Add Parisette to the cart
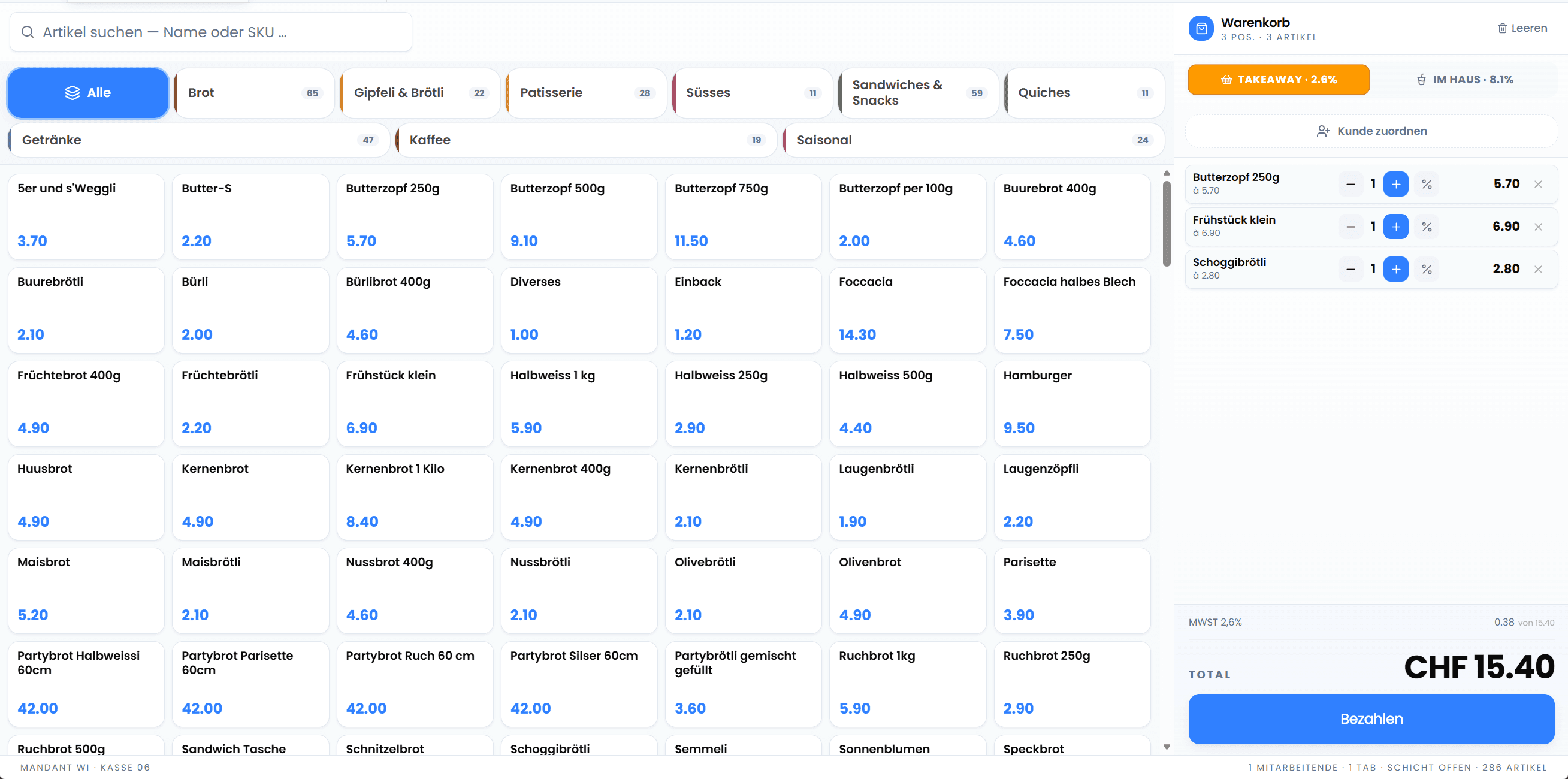Viewport: 1568px width, 779px height. [x=1072, y=590]
